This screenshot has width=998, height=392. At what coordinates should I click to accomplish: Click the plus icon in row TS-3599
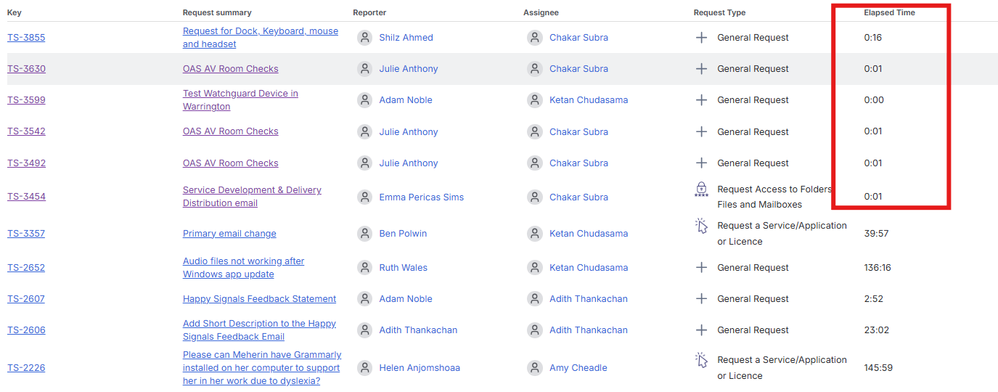pos(701,100)
